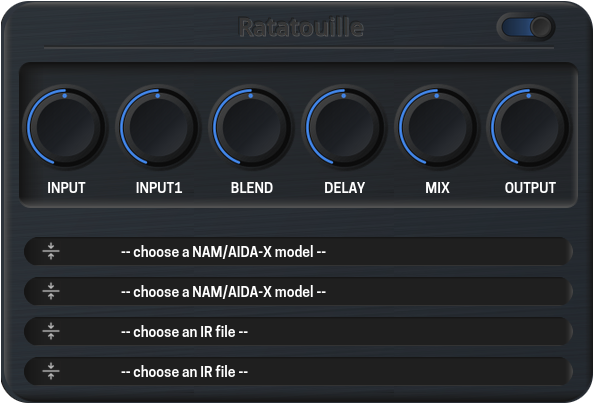Click the INPUT knob

pyautogui.click(x=66, y=127)
